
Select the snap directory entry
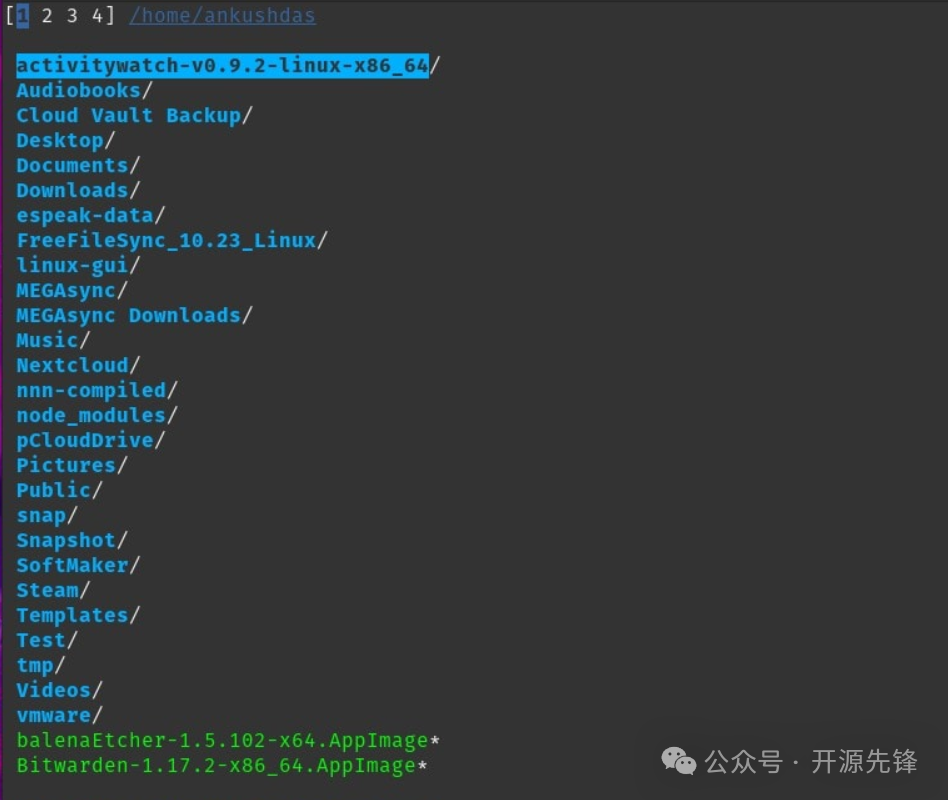click(47, 516)
